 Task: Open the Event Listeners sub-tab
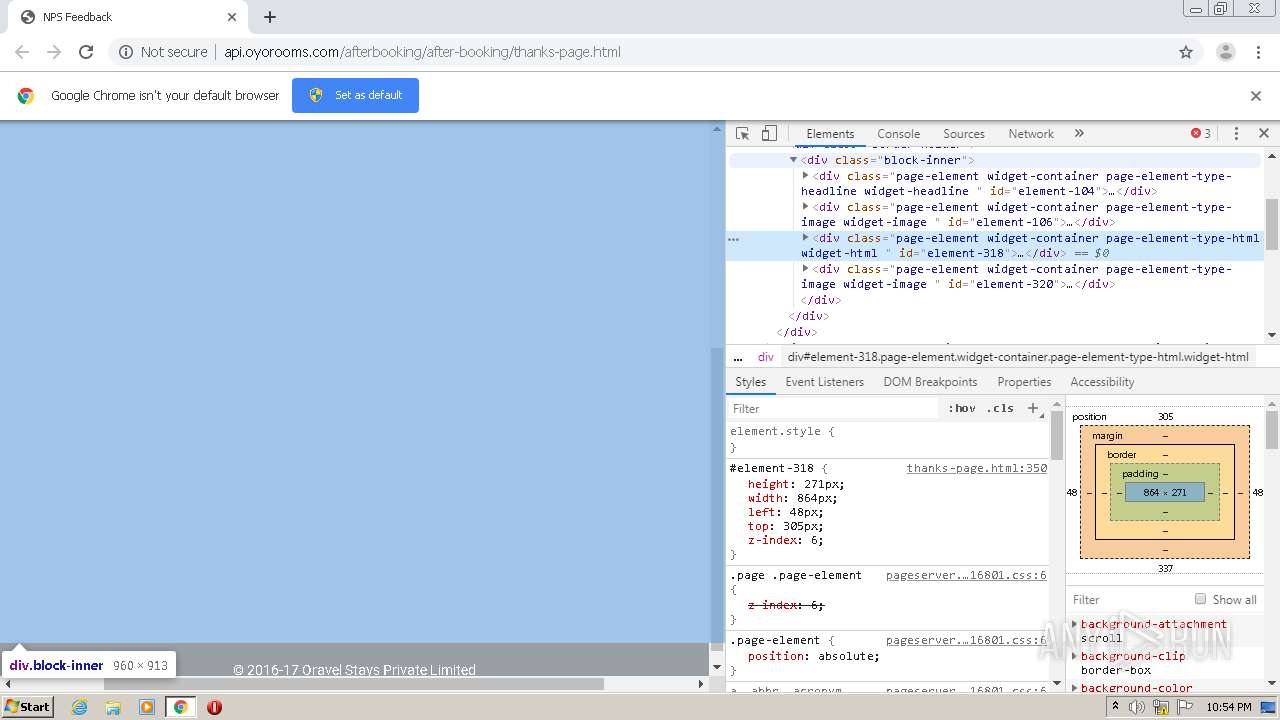tap(824, 382)
